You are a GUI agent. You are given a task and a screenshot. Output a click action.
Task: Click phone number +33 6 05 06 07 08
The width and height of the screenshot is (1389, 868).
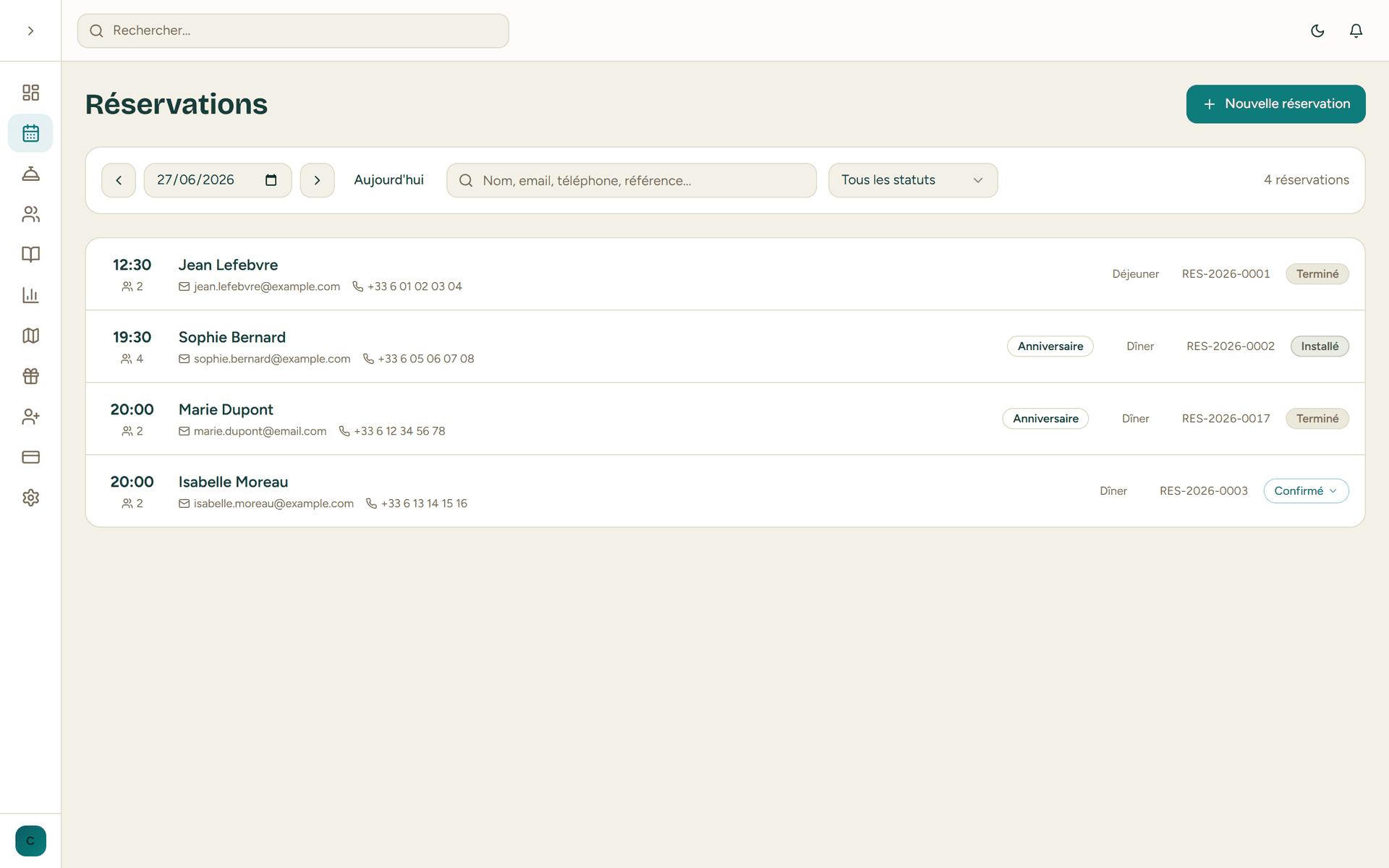(426, 359)
